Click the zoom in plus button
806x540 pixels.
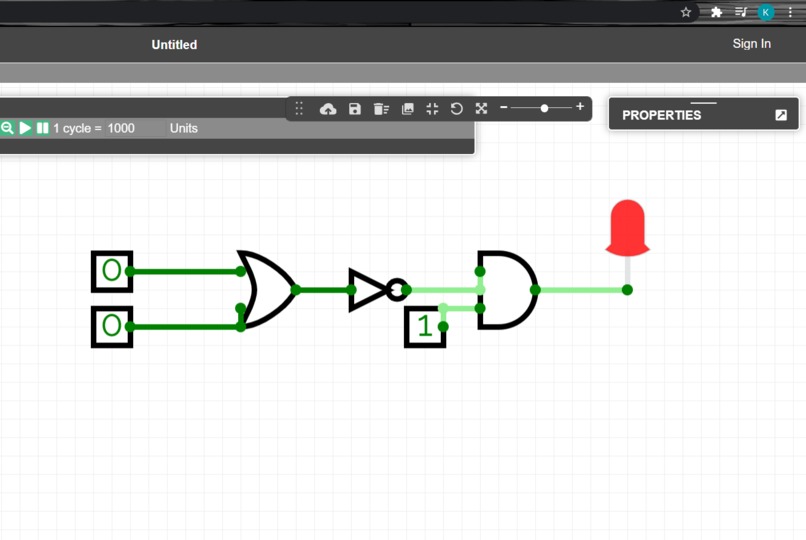(x=580, y=106)
